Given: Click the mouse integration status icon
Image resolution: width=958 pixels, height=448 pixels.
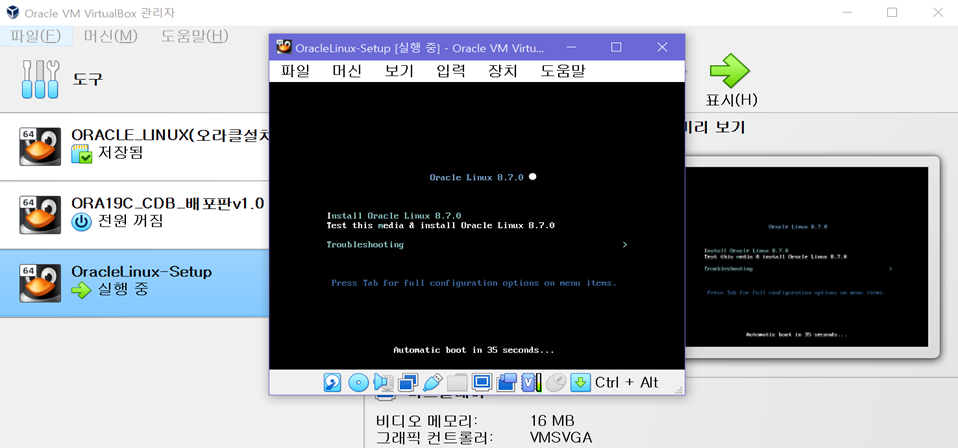Looking at the screenshot, I should click(x=556, y=383).
